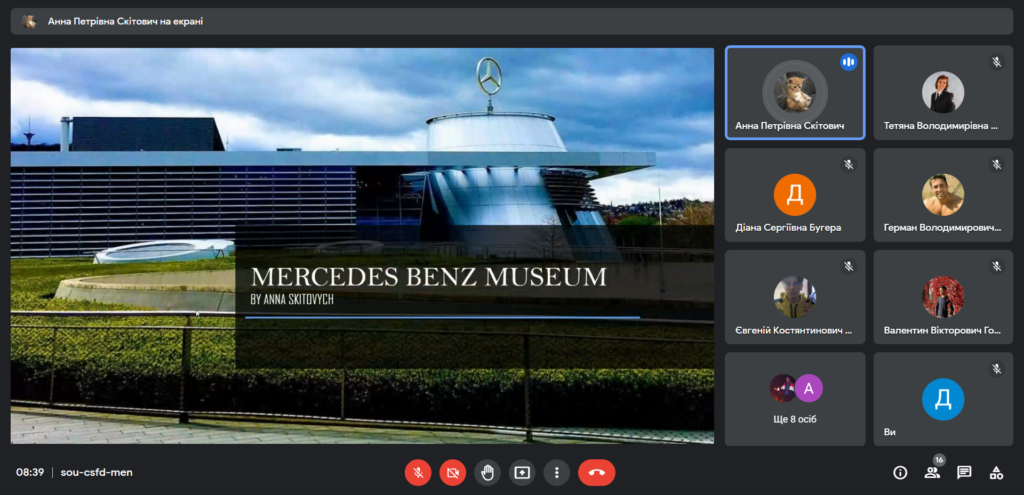Click the present screen button
Screen dimensions: 1024x495
click(x=522, y=472)
